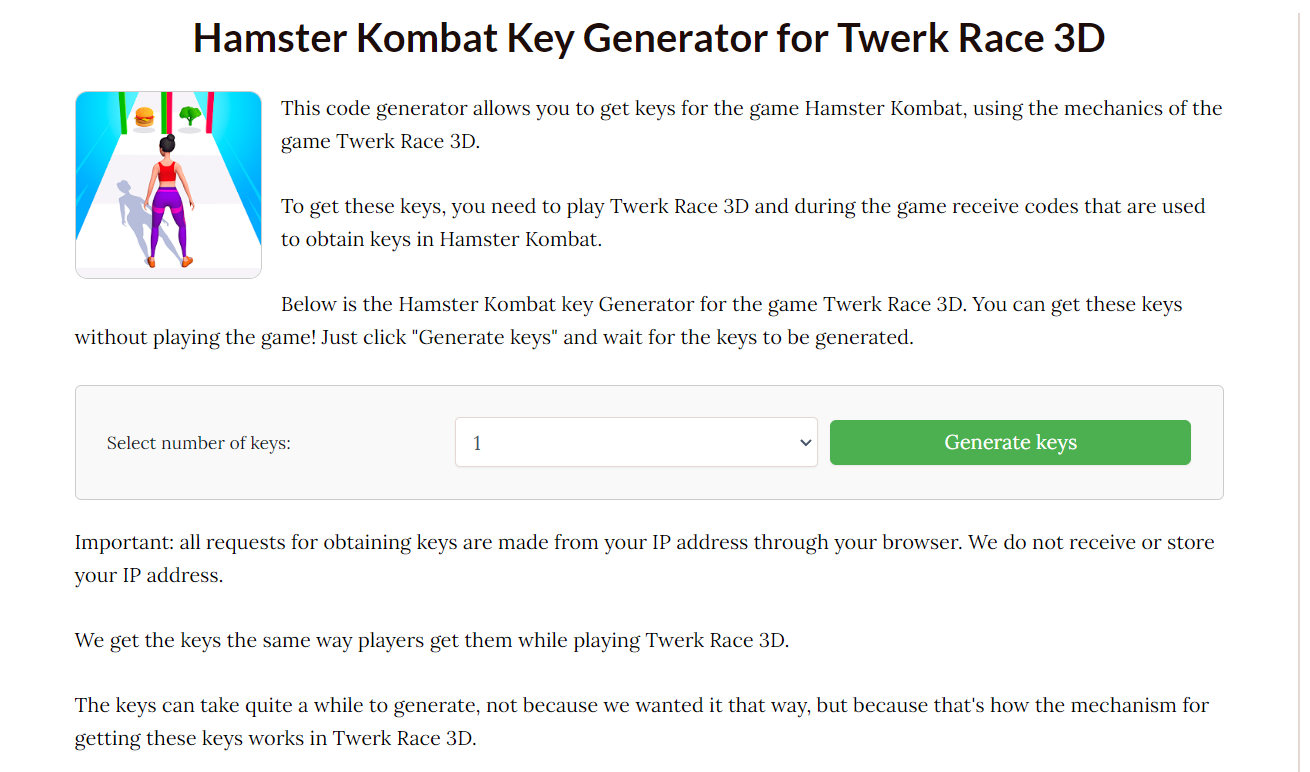Viewport: 1310px width, 772px height.
Task: Click the "without playing the game!" sentence
Action: coord(195,337)
